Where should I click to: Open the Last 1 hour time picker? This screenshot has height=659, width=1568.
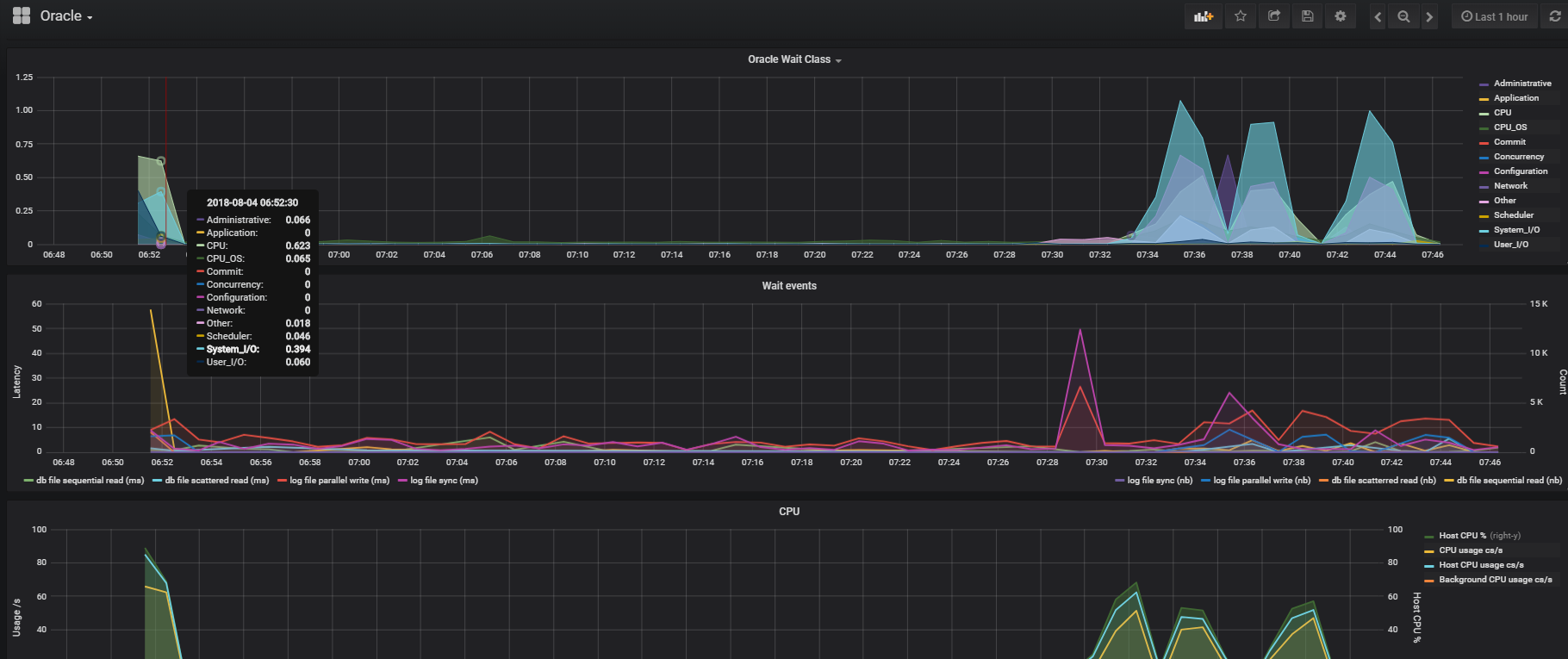(1495, 16)
